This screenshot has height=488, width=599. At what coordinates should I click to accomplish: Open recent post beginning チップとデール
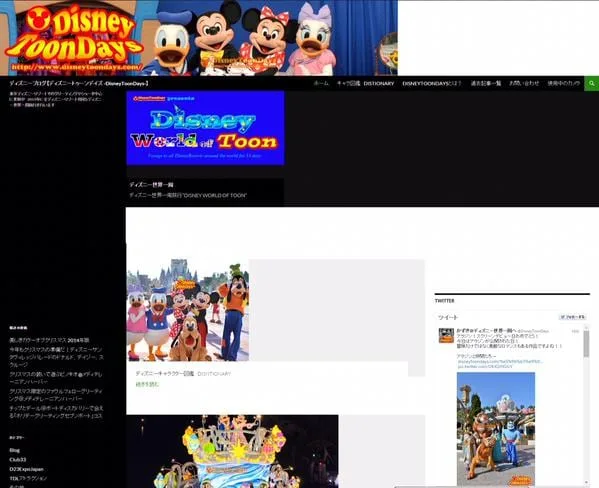pos(56,412)
